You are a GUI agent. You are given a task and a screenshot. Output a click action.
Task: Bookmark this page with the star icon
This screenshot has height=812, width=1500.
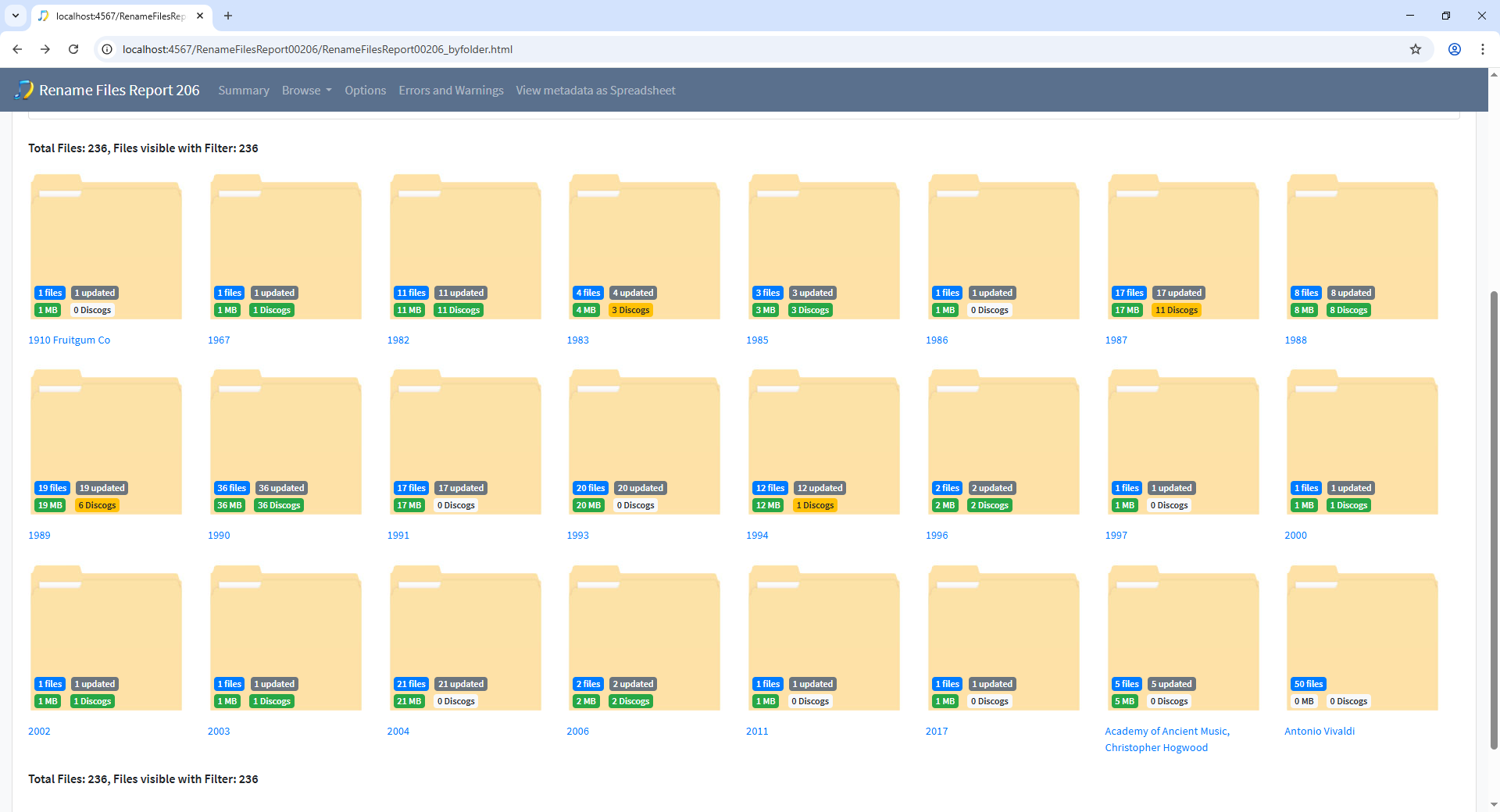1415,49
